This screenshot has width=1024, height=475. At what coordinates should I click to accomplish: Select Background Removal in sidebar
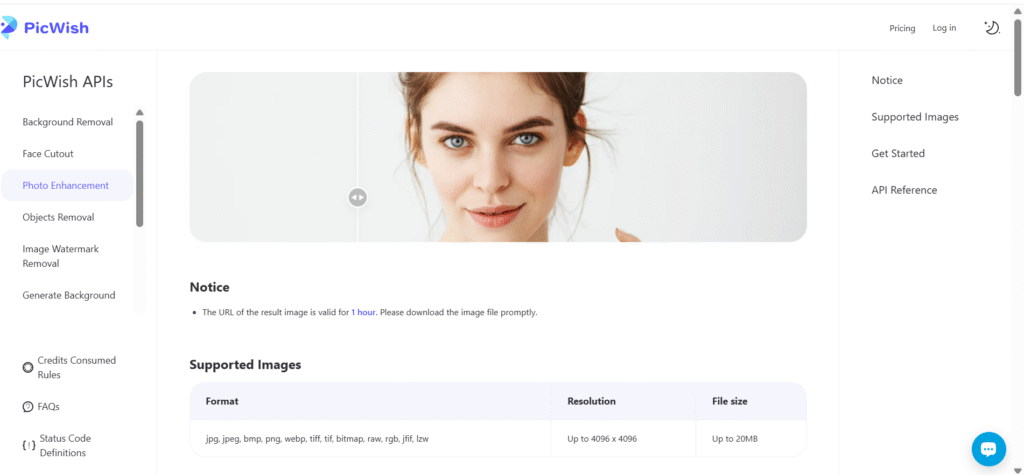(x=68, y=122)
